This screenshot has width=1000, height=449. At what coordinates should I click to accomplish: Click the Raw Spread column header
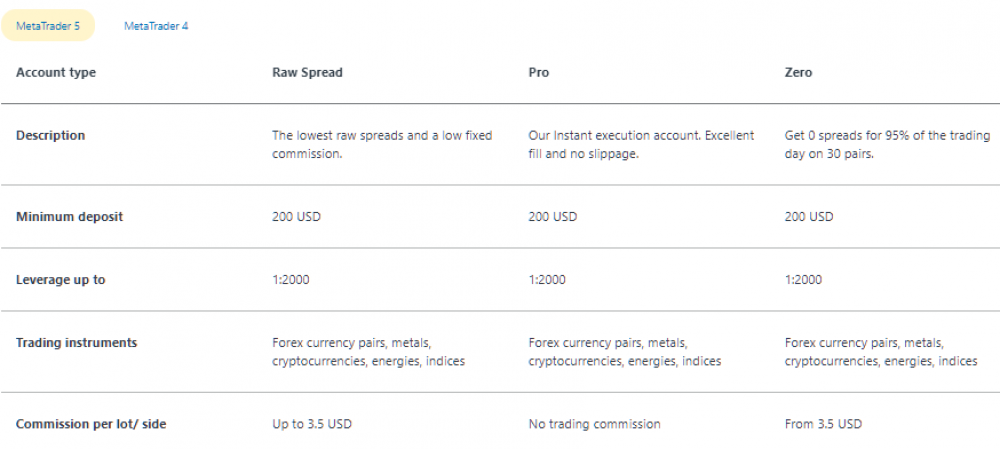coord(307,72)
